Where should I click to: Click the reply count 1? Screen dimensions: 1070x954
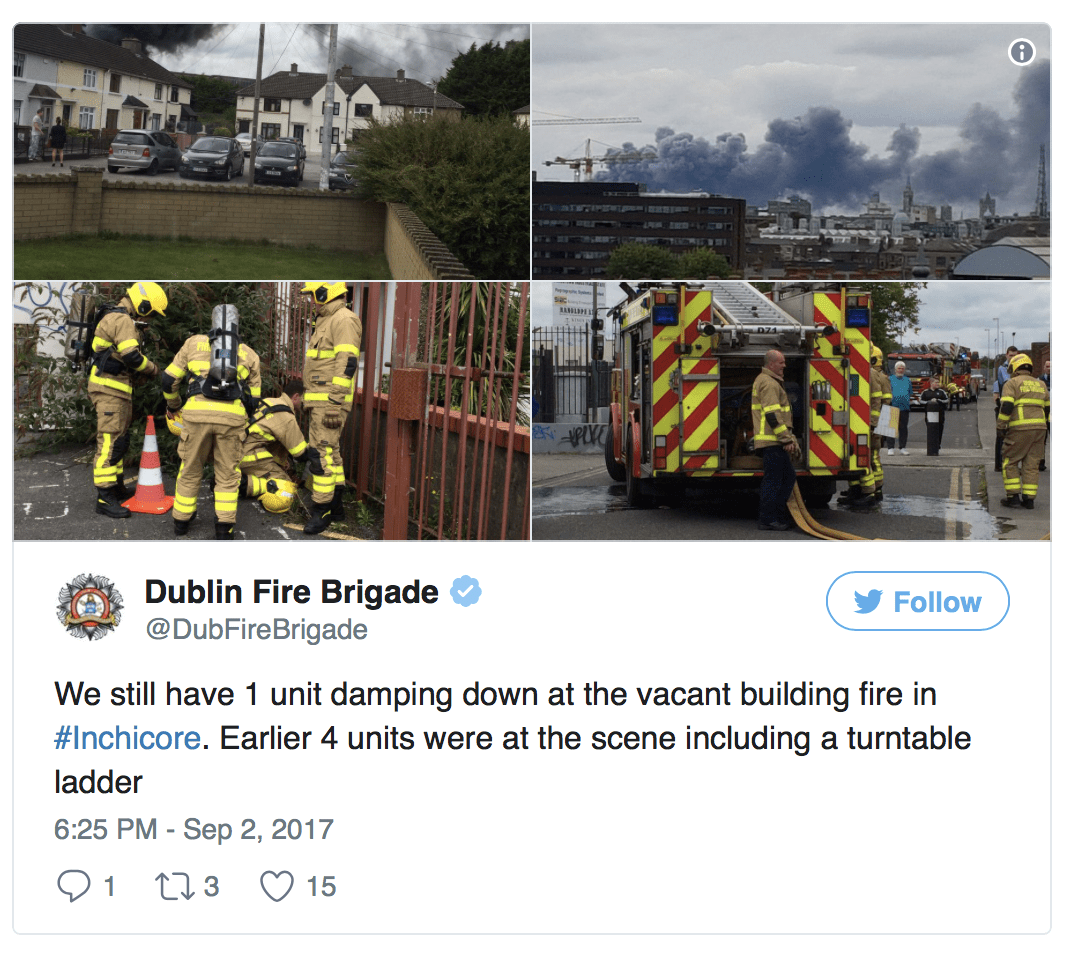pos(109,886)
